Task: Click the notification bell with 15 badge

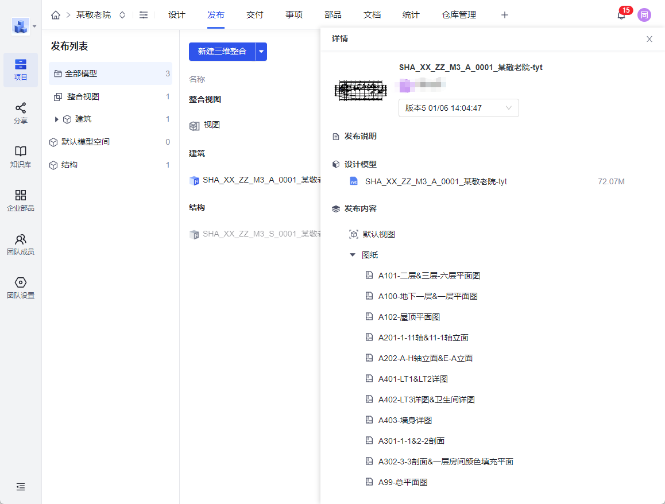Action: (621, 15)
